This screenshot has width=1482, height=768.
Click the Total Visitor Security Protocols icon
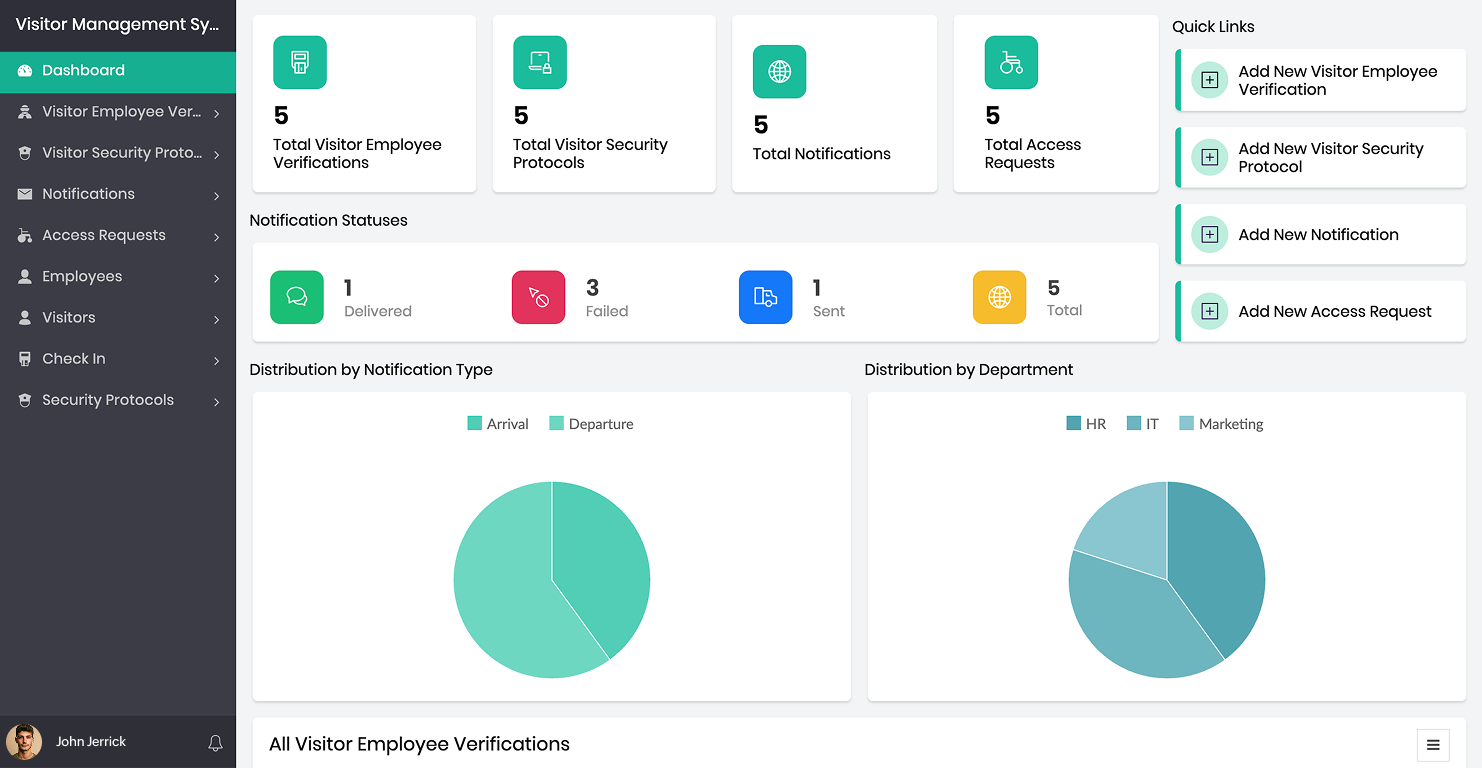point(540,63)
